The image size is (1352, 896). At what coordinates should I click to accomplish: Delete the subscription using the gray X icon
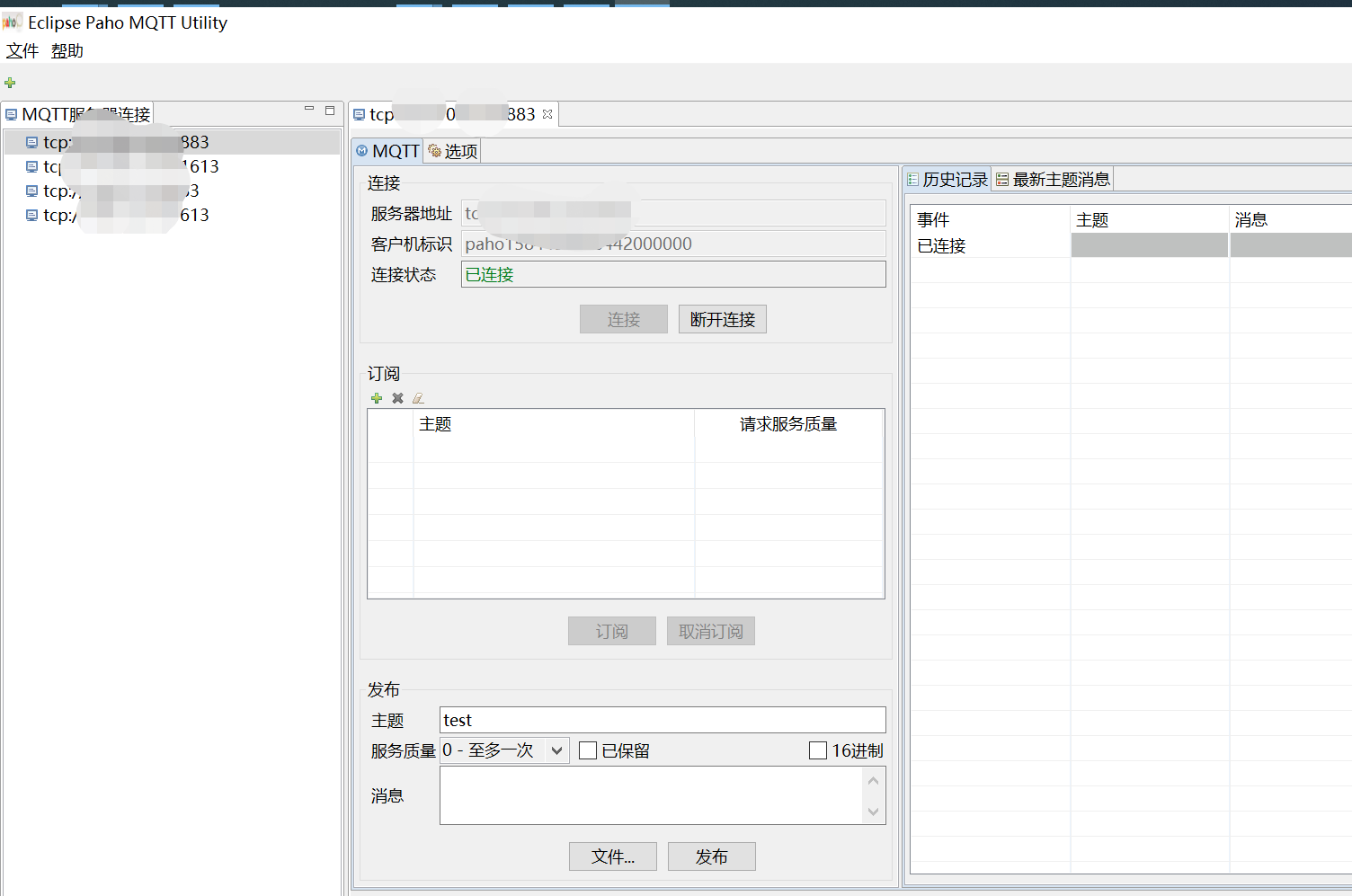click(x=397, y=398)
